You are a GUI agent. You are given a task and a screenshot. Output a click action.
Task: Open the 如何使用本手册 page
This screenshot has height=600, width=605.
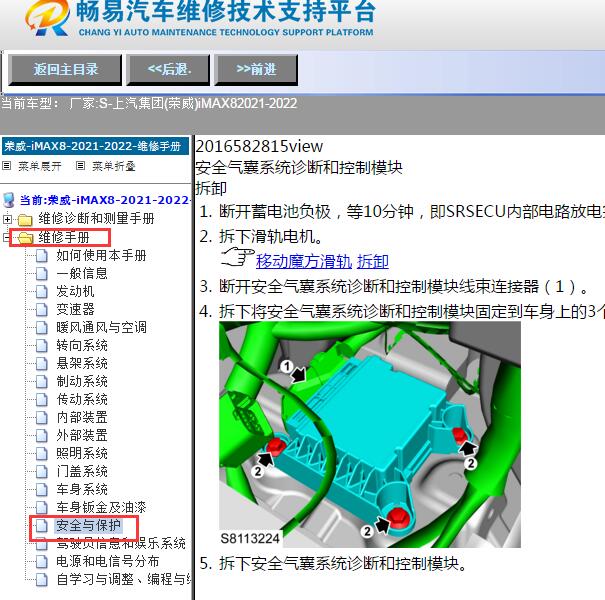tap(101, 255)
